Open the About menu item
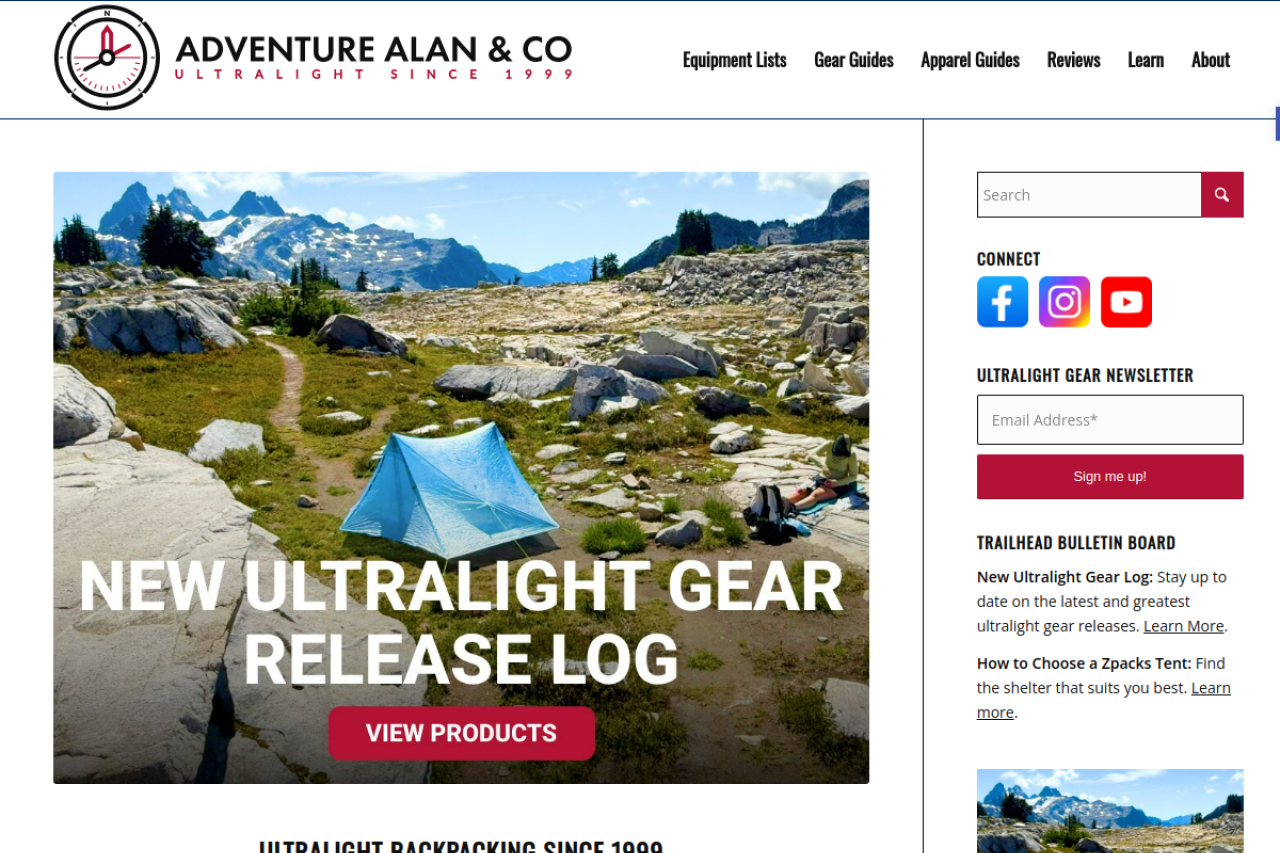This screenshot has width=1280, height=853. coord(1211,60)
